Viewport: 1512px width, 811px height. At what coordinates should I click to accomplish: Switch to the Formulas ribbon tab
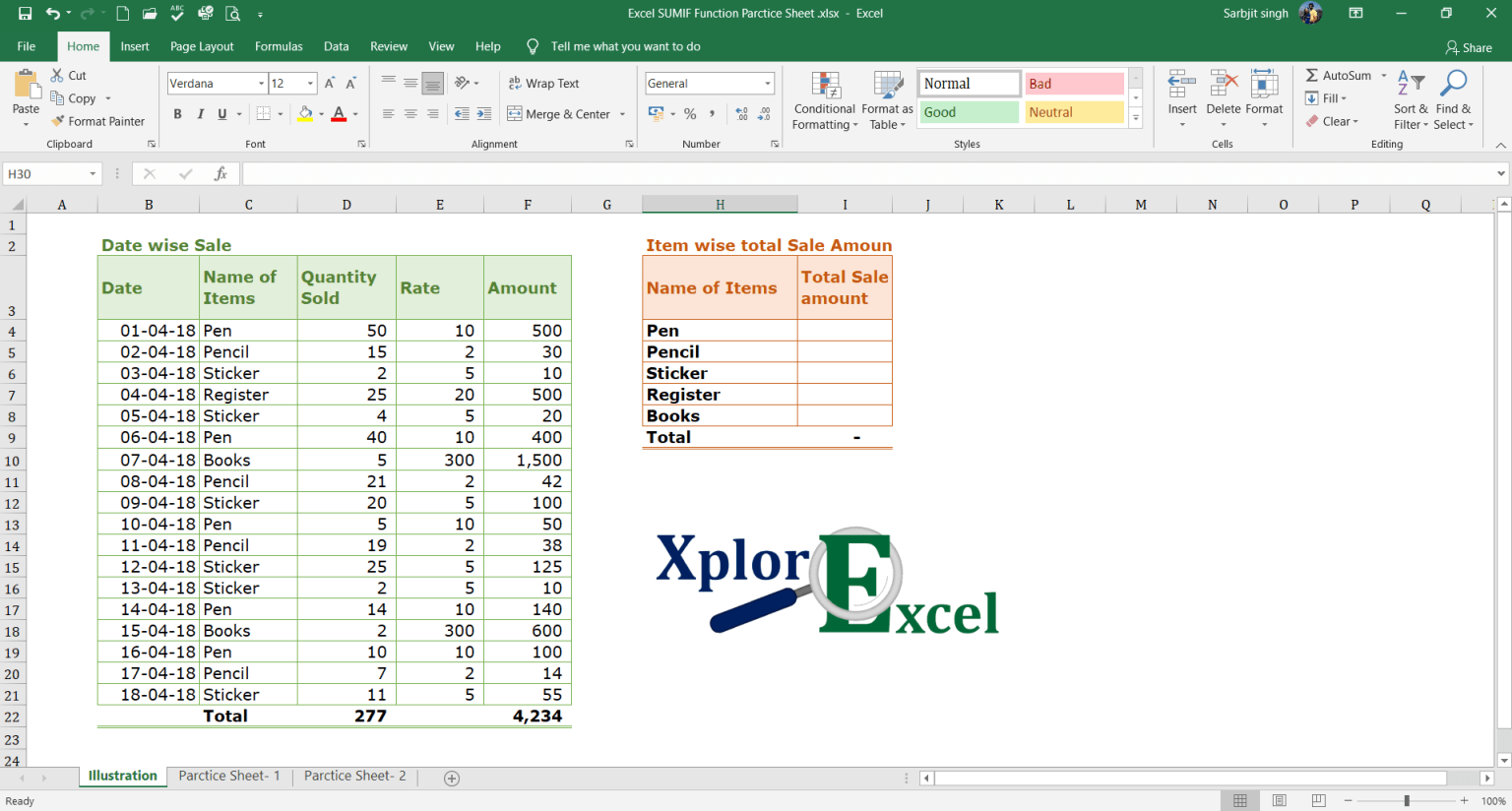(x=279, y=46)
